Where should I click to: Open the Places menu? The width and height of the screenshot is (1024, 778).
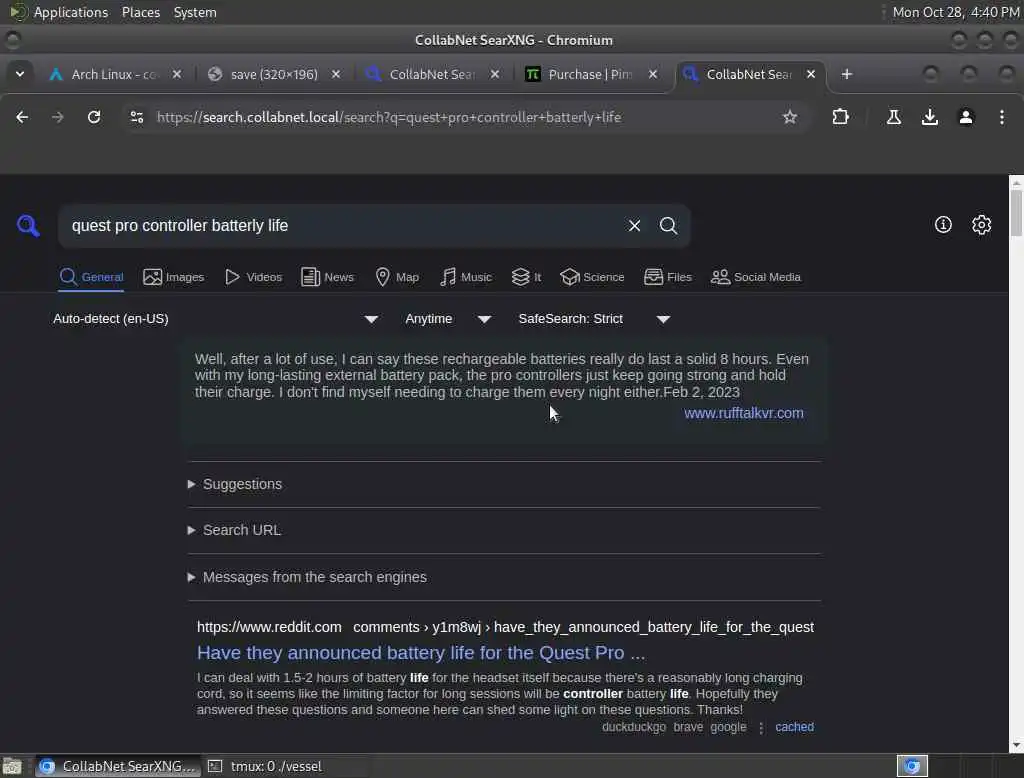[140, 12]
